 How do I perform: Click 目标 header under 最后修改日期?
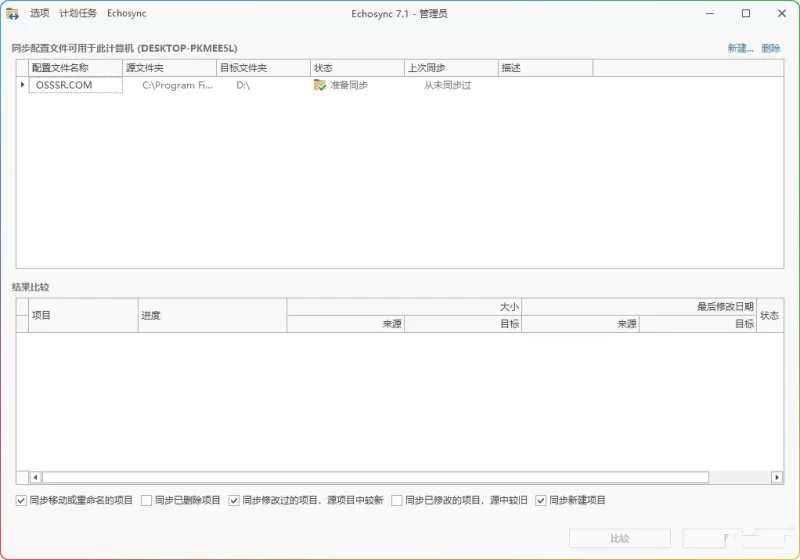pyautogui.click(x=697, y=323)
